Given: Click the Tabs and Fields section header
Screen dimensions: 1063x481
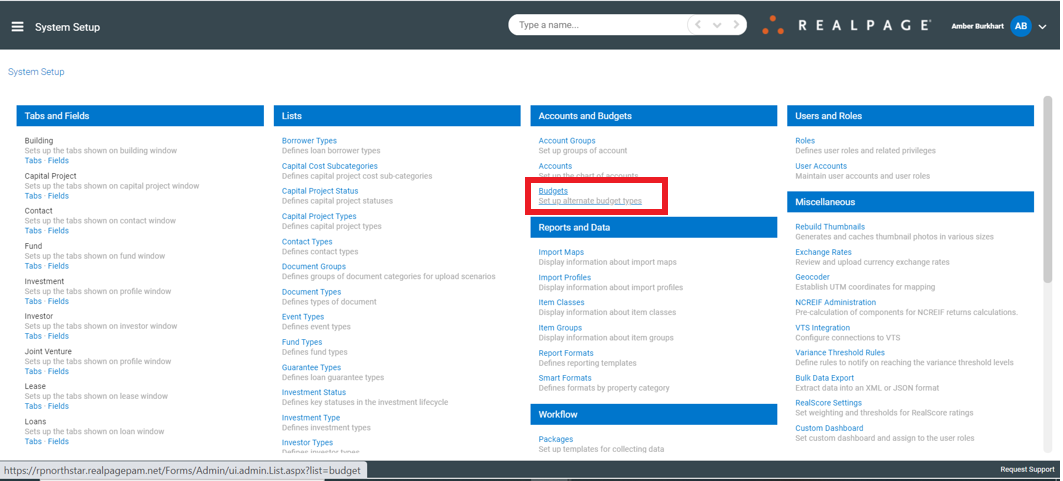Looking at the screenshot, I should [x=140, y=116].
